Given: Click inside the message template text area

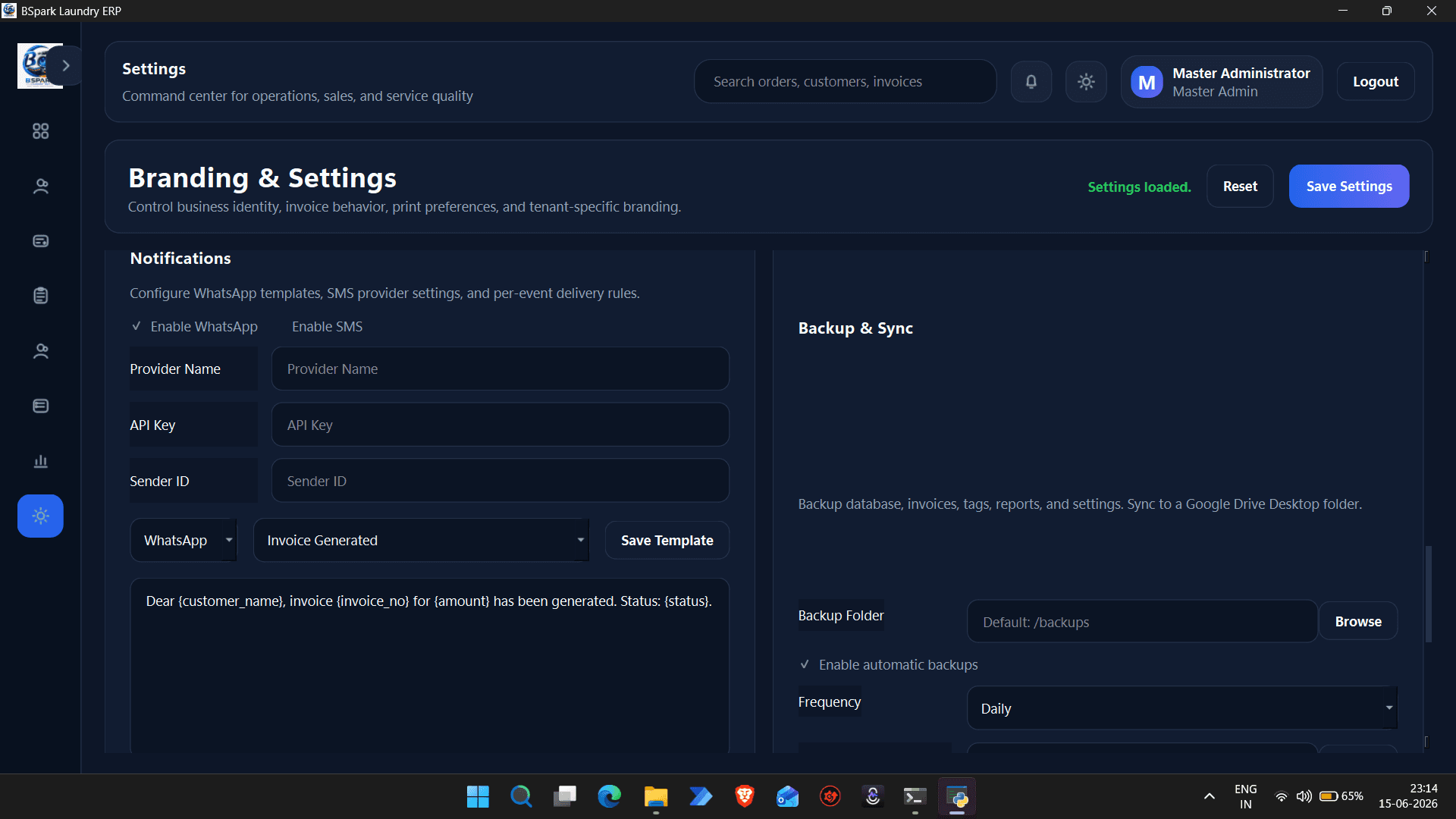Looking at the screenshot, I should [x=429, y=667].
